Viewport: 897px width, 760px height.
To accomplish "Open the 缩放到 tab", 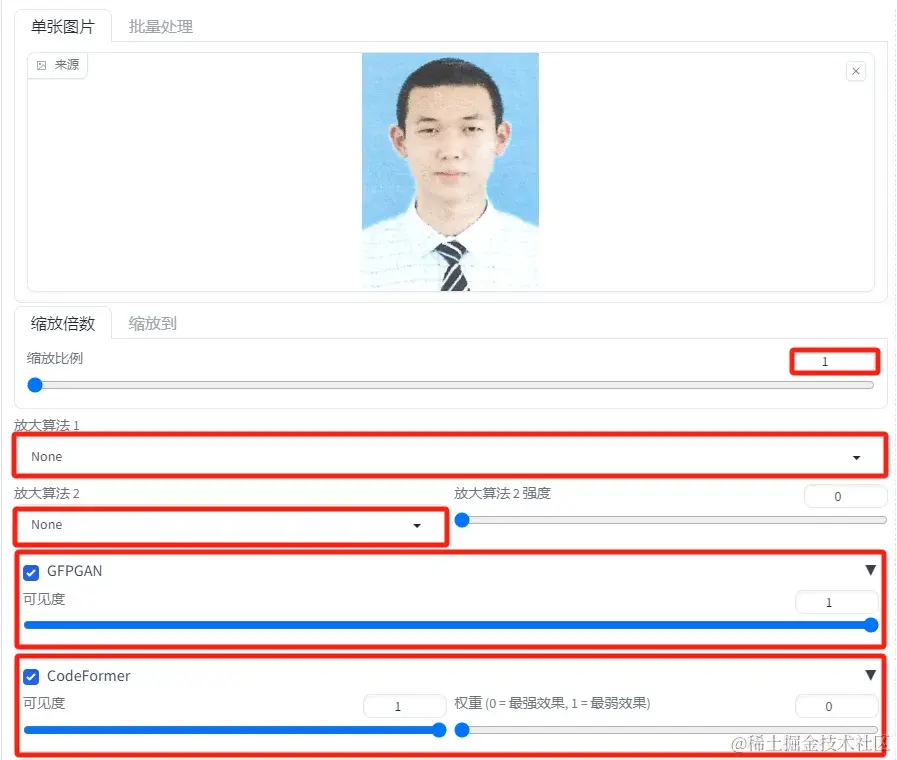I will (152, 323).
